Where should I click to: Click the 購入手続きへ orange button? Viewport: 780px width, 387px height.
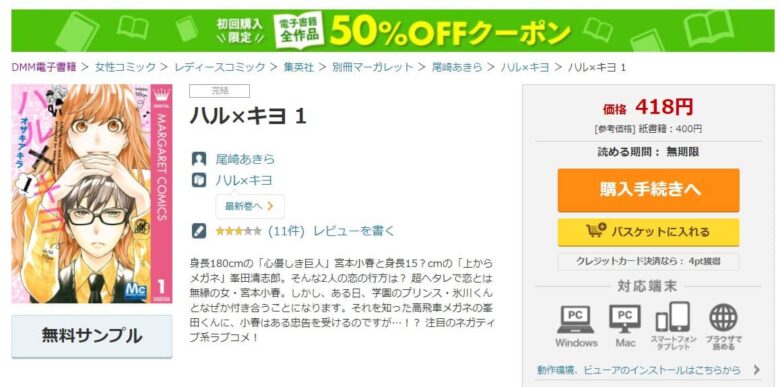[648, 190]
